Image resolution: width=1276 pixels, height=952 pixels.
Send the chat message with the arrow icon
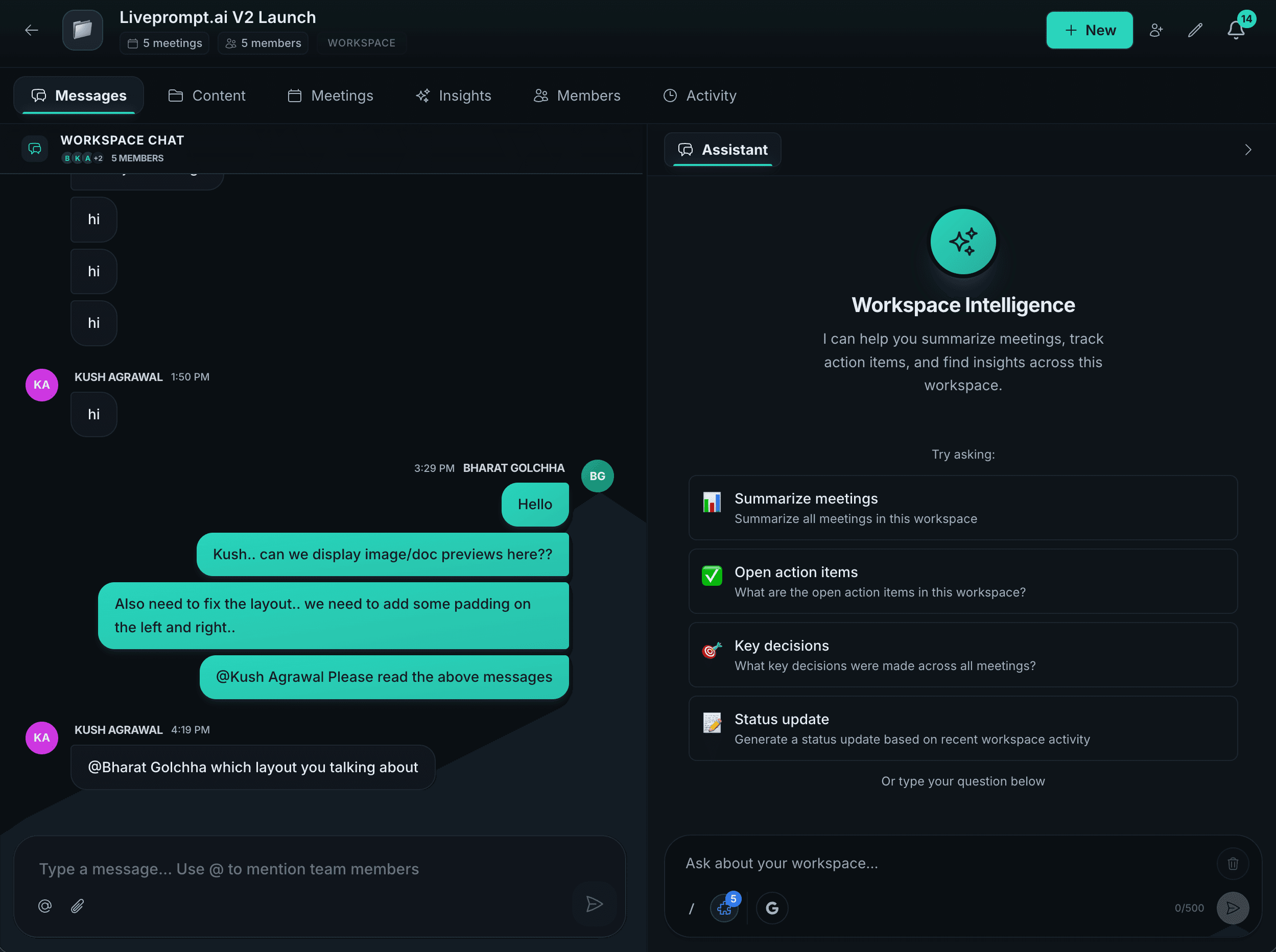pyautogui.click(x=595, y=904)
